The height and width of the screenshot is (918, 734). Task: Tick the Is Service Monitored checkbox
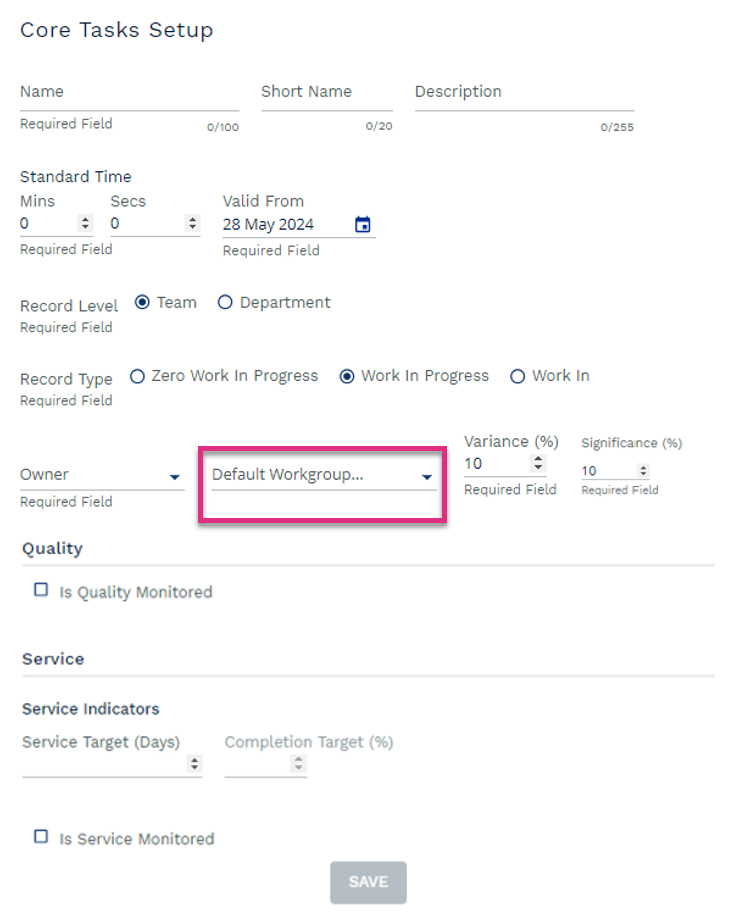click(41, 837)
